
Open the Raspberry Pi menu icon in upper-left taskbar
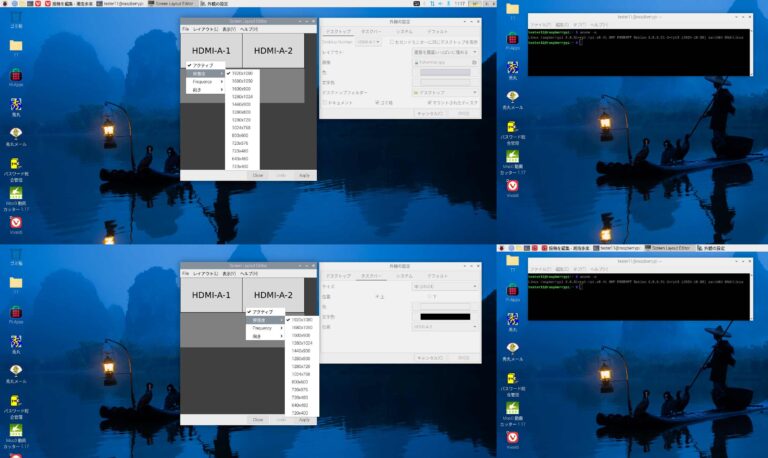click(x=5, y=3)
